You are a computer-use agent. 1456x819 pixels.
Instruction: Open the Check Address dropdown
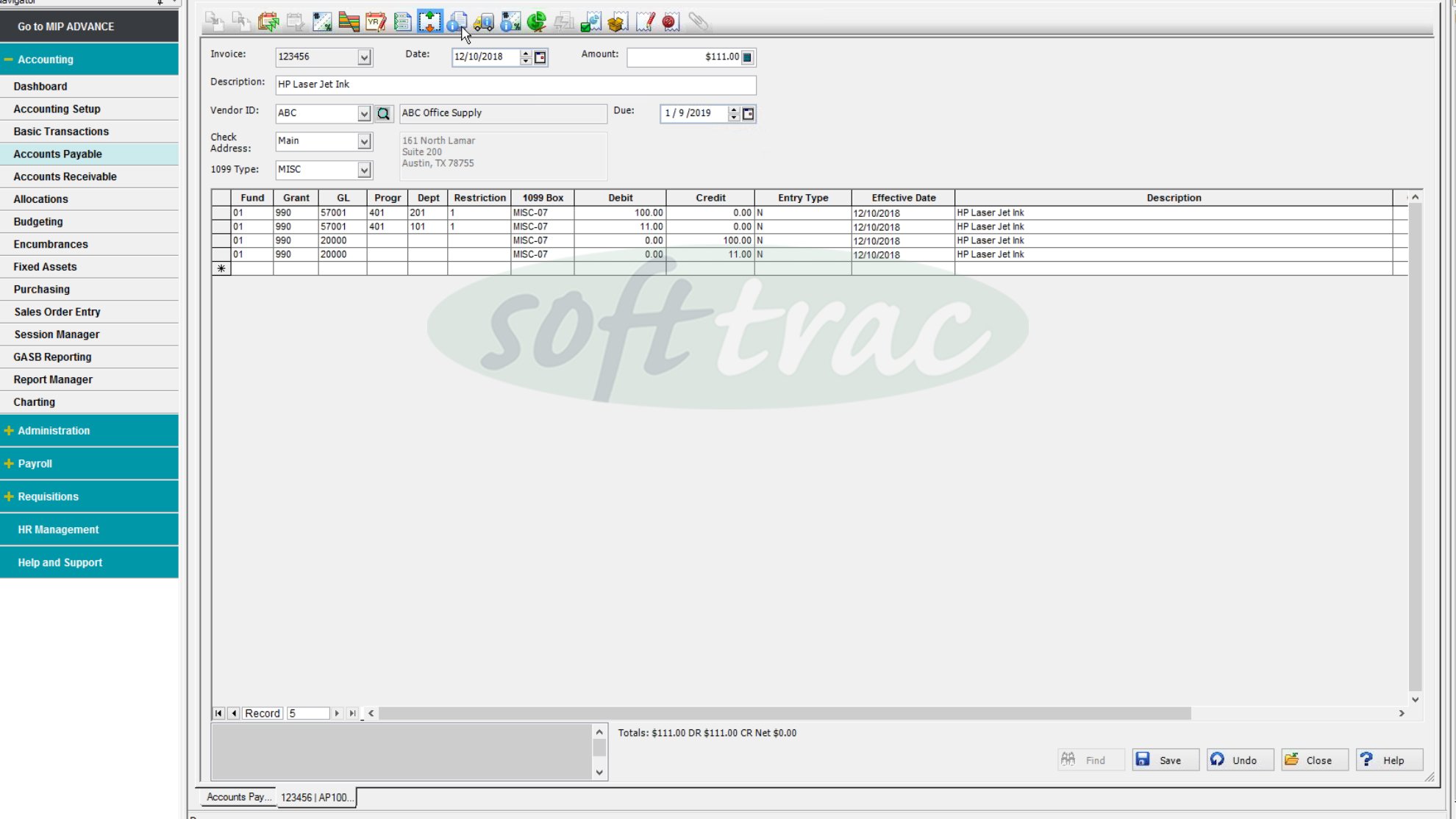(x=364, y=141)
